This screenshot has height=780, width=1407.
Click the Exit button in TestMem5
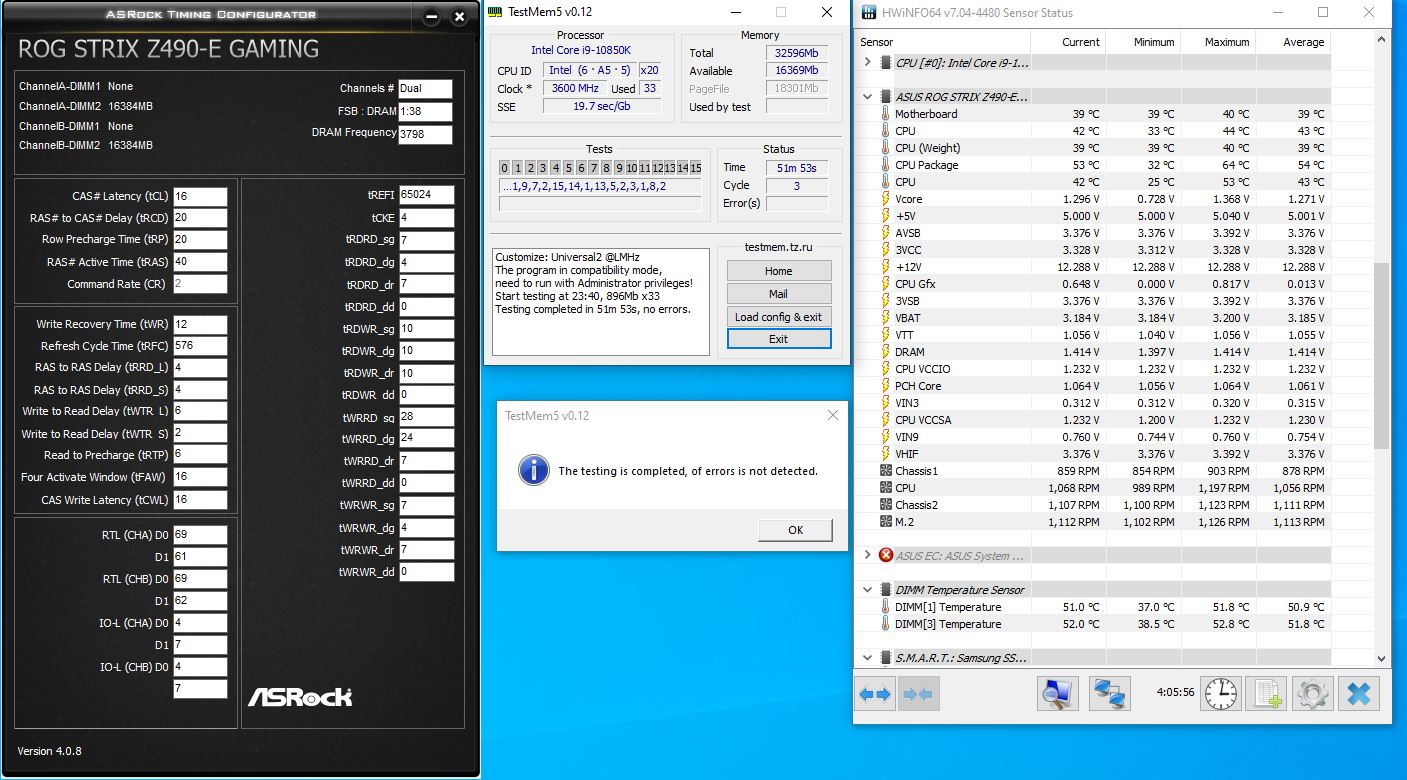click(779, 339)
